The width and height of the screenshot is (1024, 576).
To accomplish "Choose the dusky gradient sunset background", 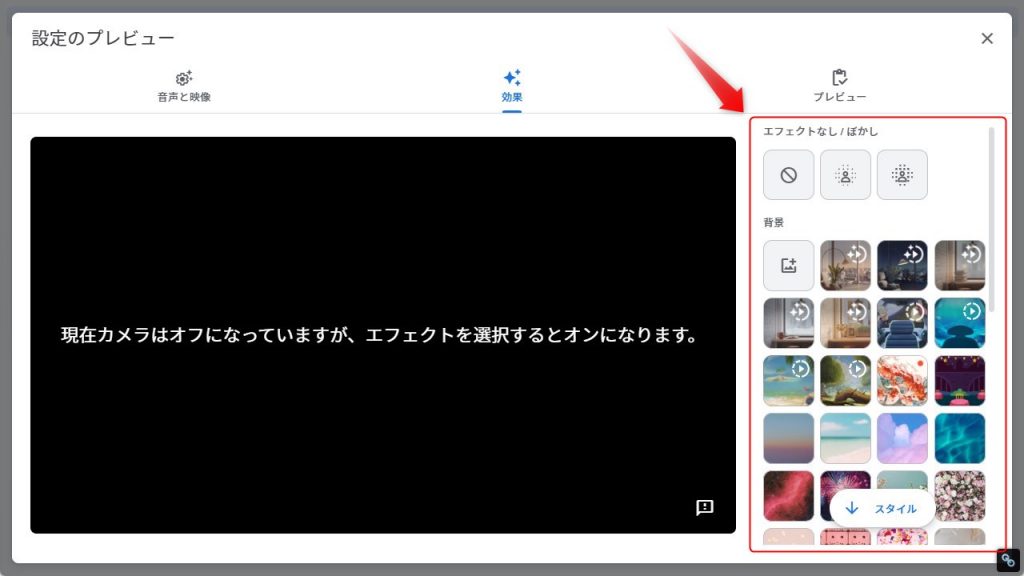I will pyautogui.click(x=788, y=438).
